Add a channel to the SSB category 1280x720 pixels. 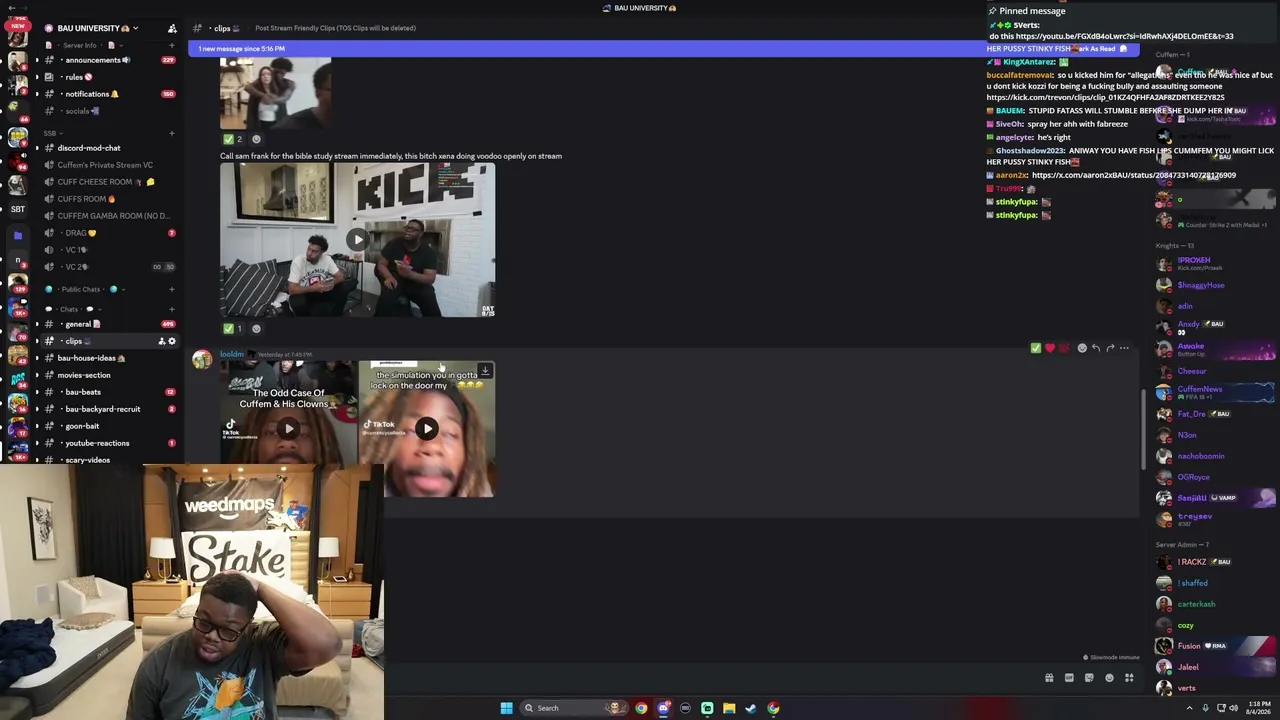[172, 133]
